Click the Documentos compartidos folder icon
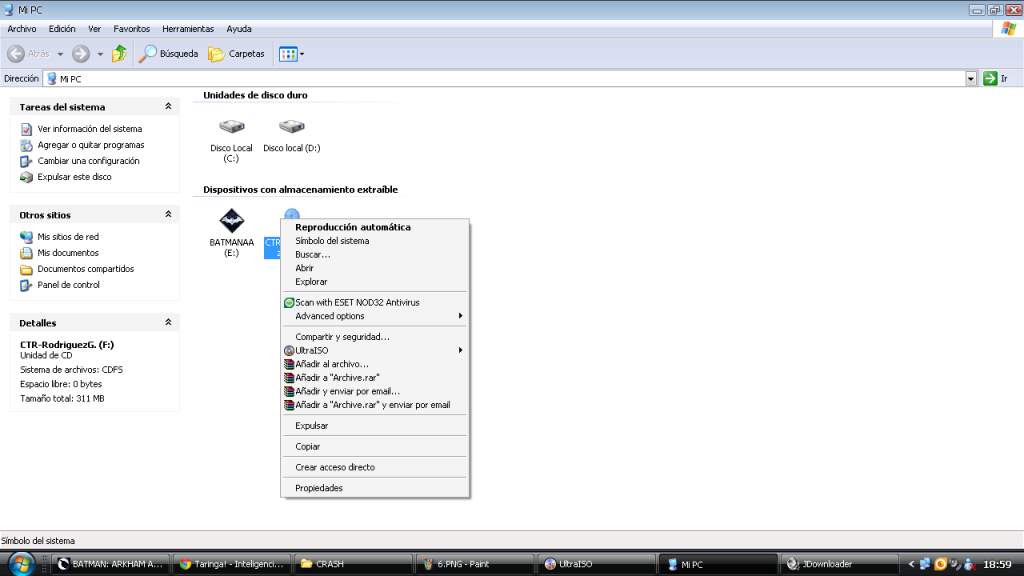Screen dimensions: 1024x576 pos(26,269)
